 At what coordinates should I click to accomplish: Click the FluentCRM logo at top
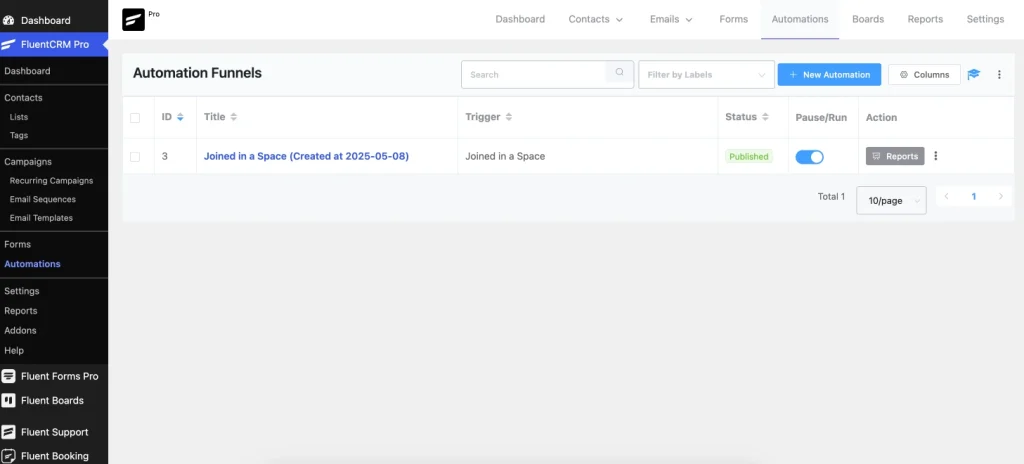(x=133, y=20)
